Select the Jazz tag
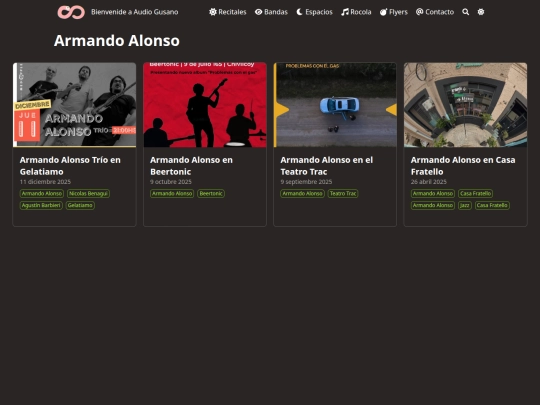Viewport: 540px width, 405px height. tap(465, 205)
